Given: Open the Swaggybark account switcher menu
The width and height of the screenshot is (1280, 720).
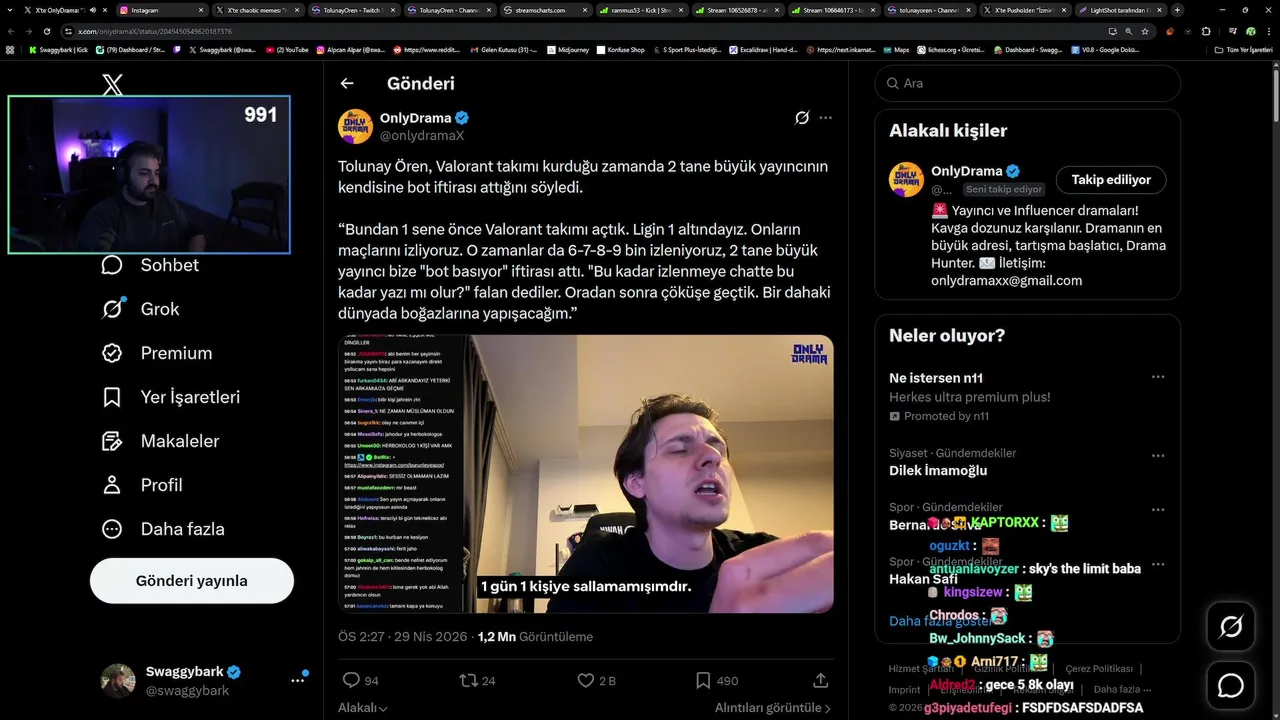Looking at the screenshot, I should 298,680.
